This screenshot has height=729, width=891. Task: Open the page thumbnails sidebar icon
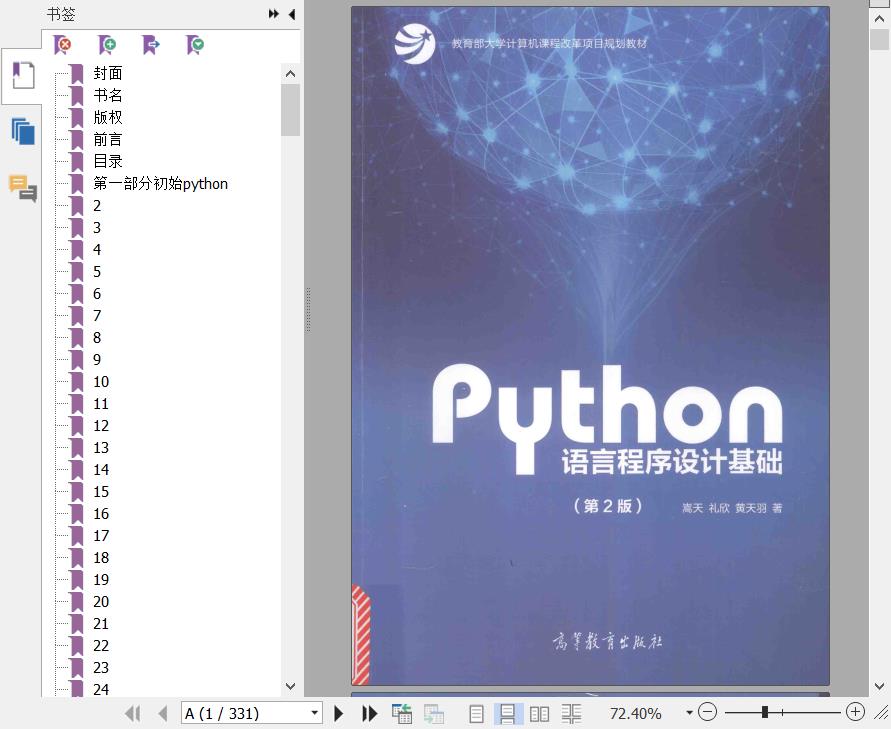[23, 131]
